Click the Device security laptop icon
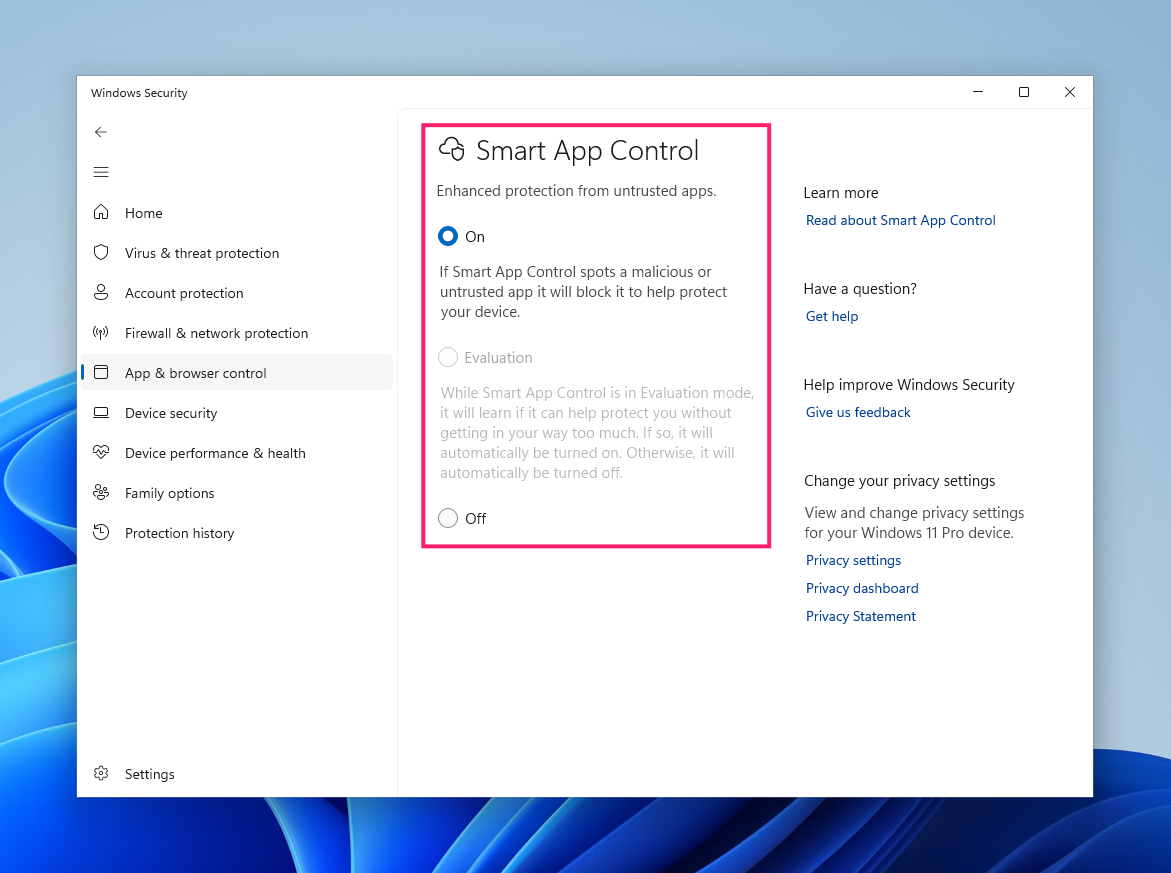 click(101, 412)
